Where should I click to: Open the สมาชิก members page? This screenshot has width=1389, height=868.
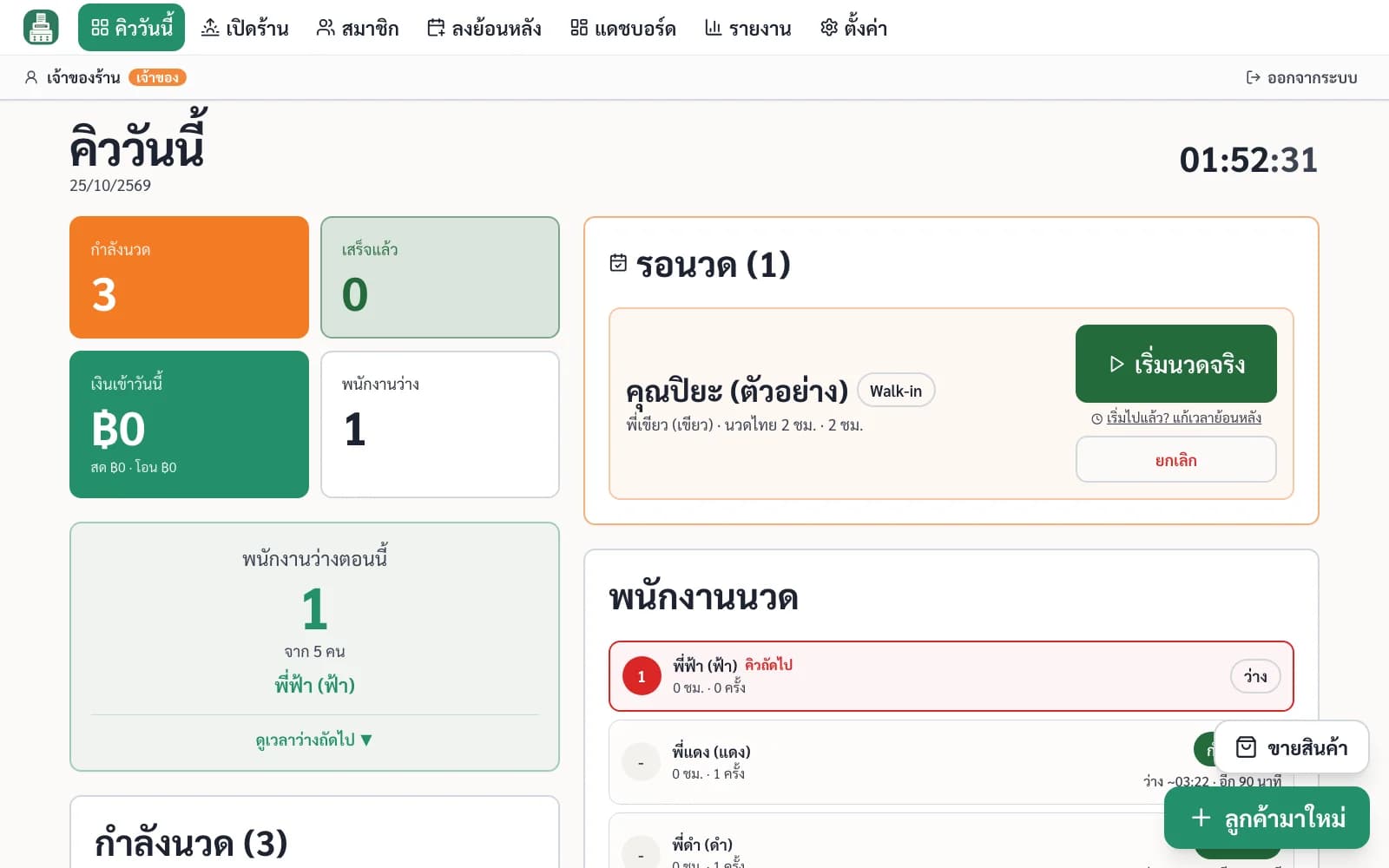coord(358,28)
